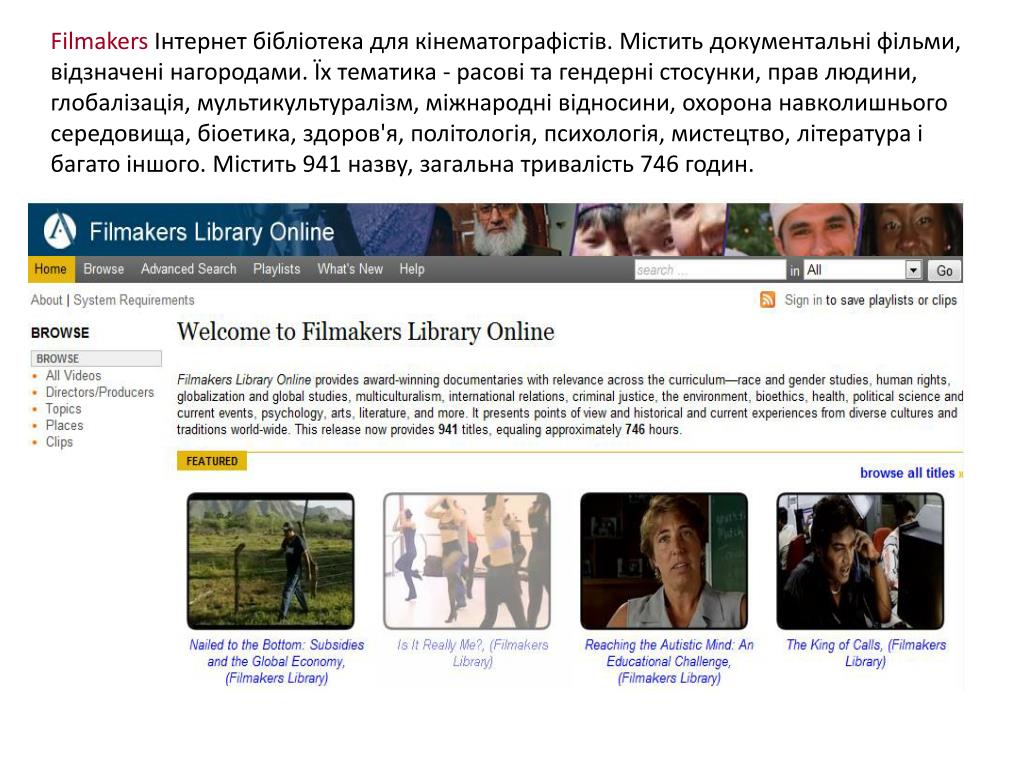Open the dancers thumbnail for Is It Really Me?

pos(467,561)
